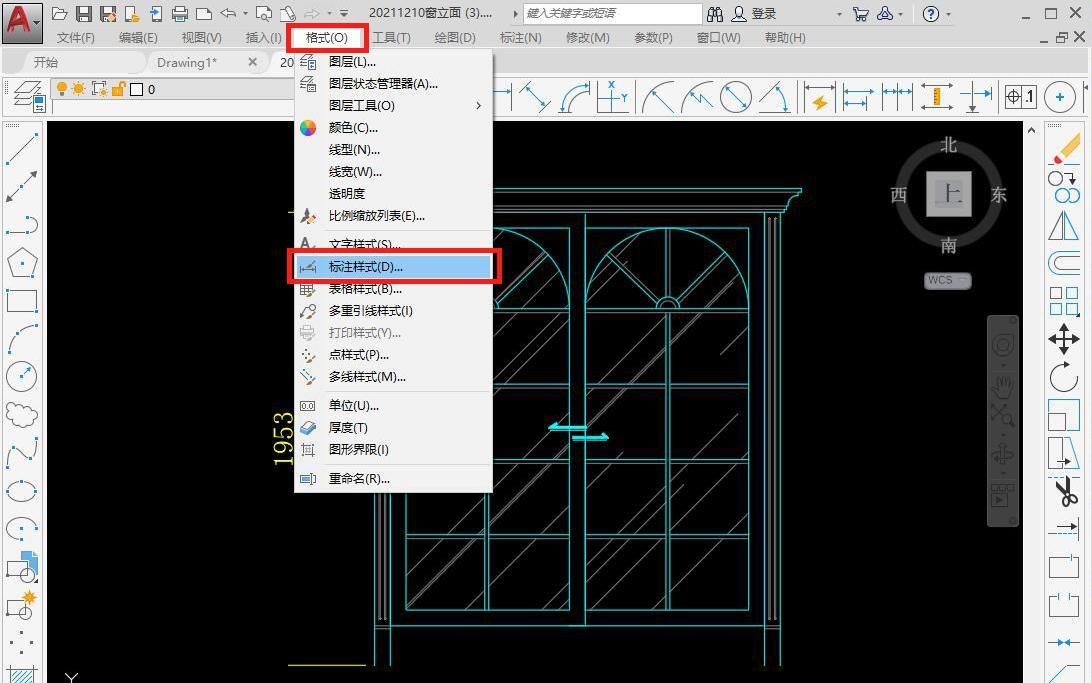Open the undo history dropdown arrow
Viewport: 1092px width, 683px height.
tap(245, 13)
